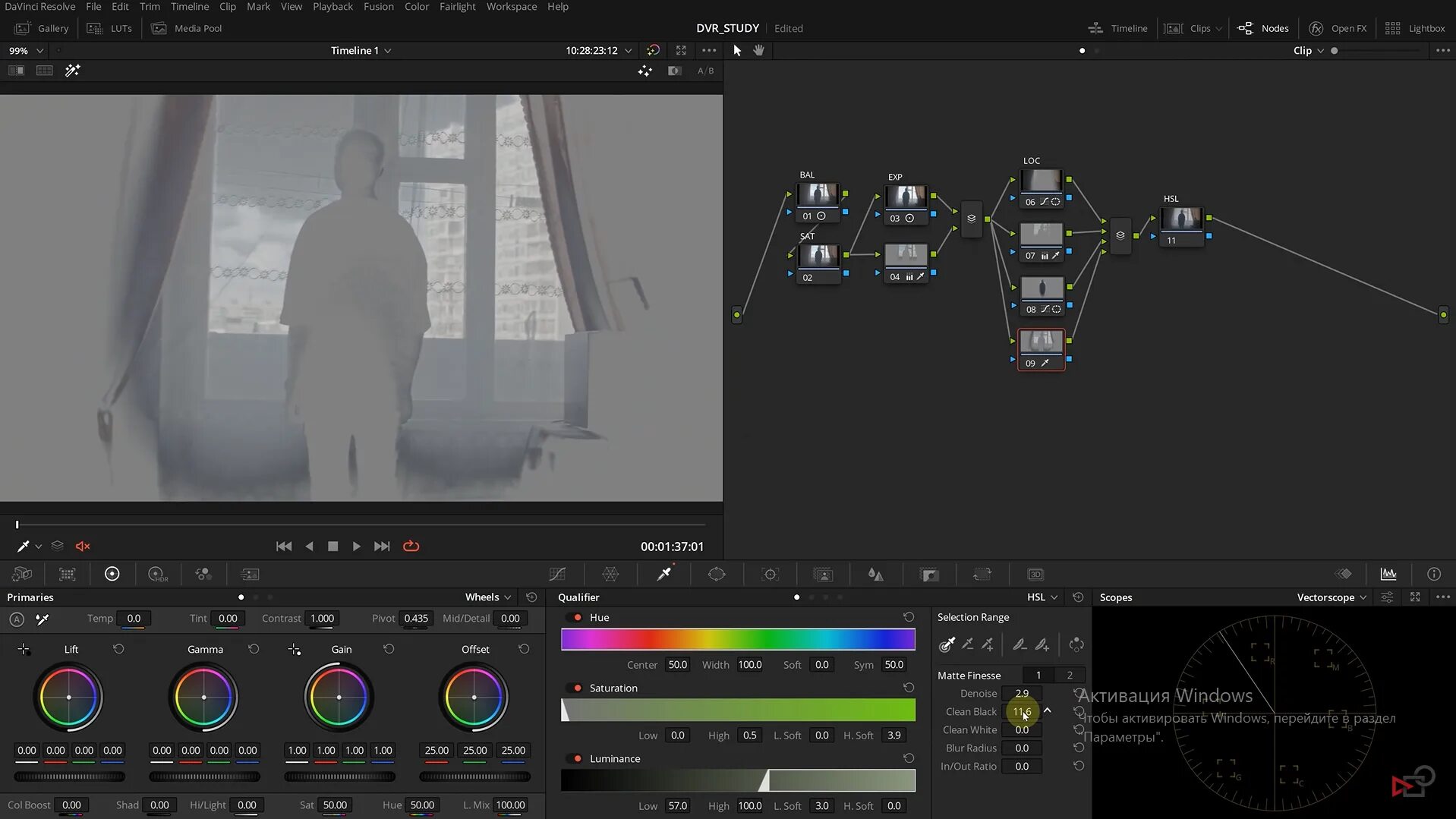Open the Color menu
This screenshot has width=1456, height=819.
416,6
